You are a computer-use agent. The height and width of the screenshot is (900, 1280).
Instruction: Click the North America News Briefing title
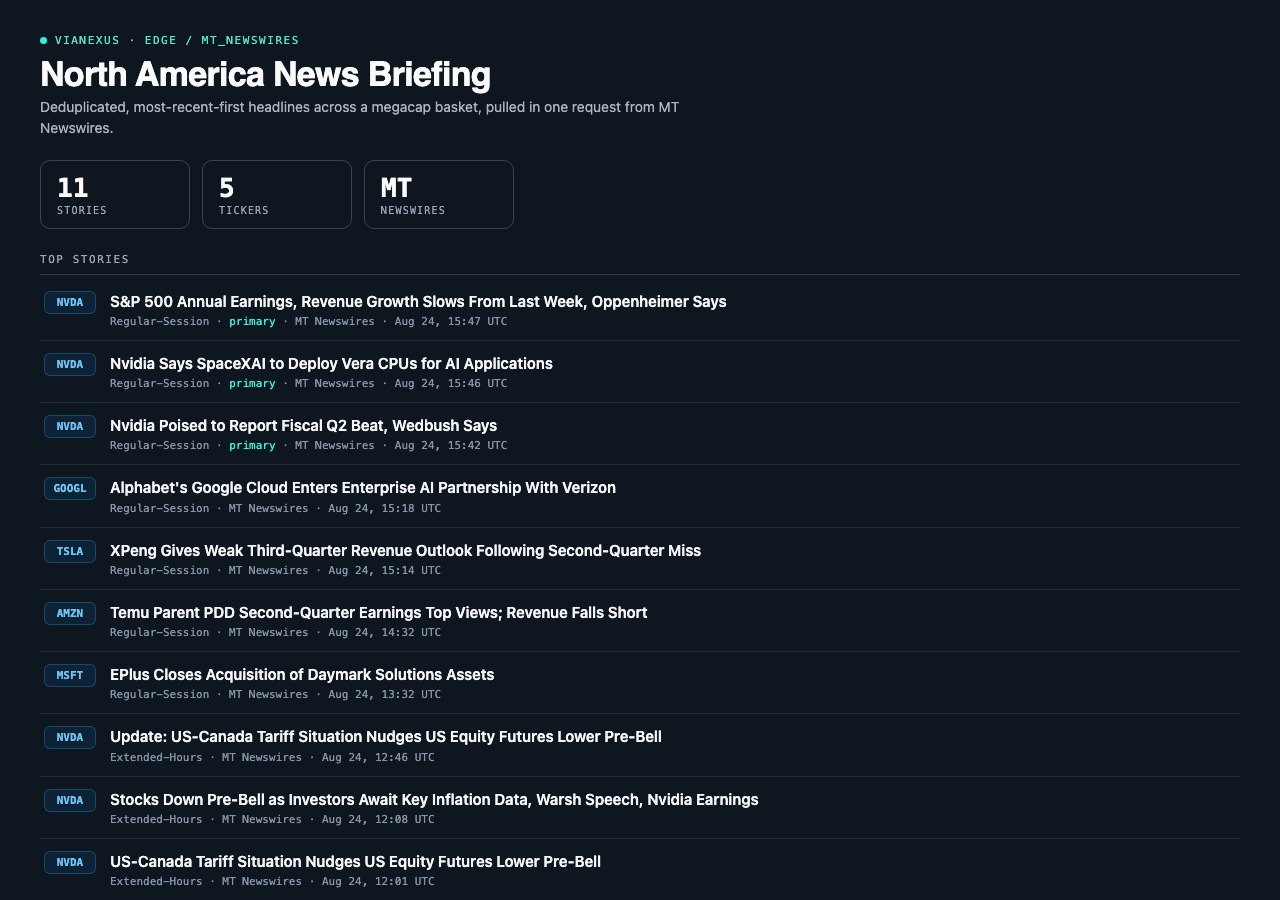[x=265, y=75]
